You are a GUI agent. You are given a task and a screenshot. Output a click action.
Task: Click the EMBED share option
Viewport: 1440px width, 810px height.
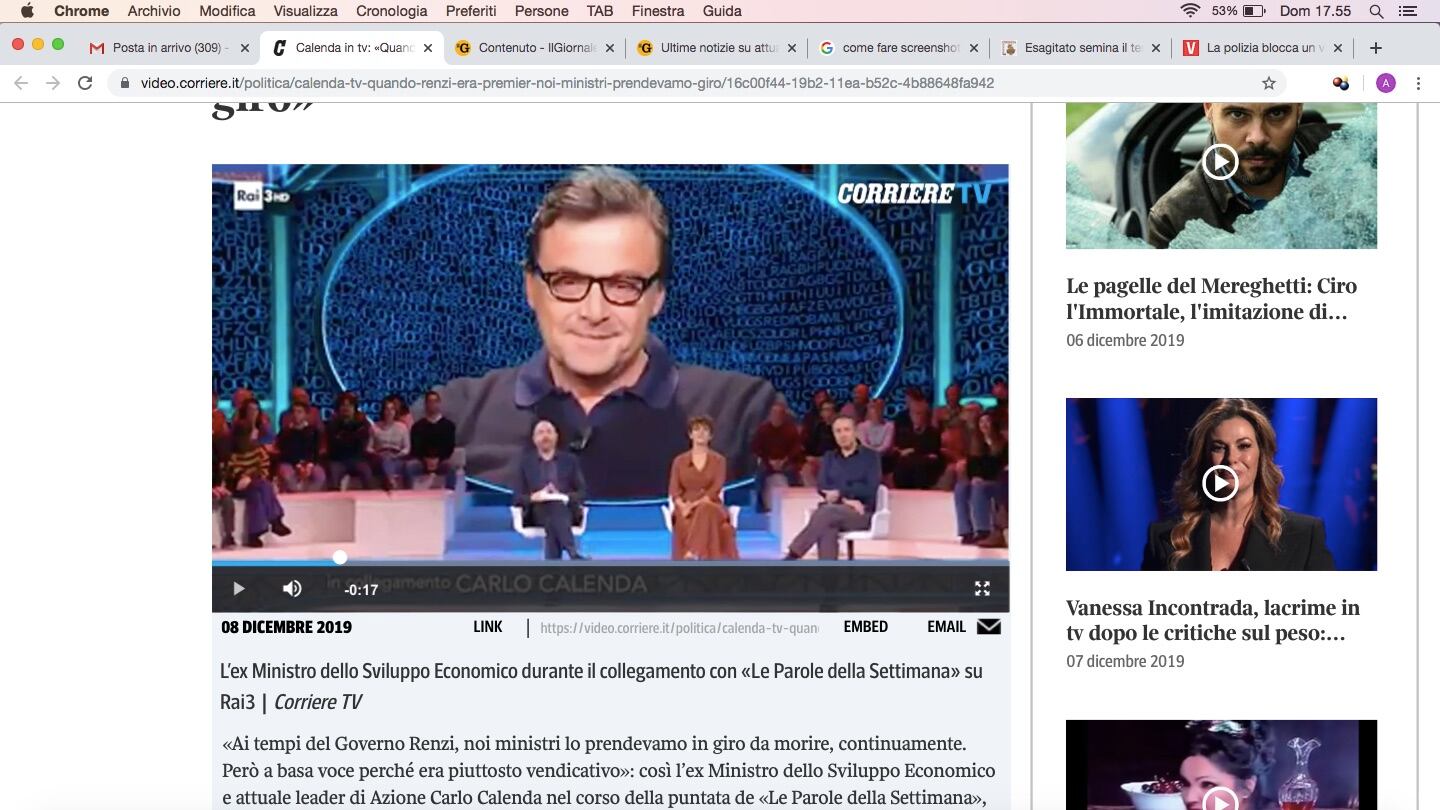(866, 627)
